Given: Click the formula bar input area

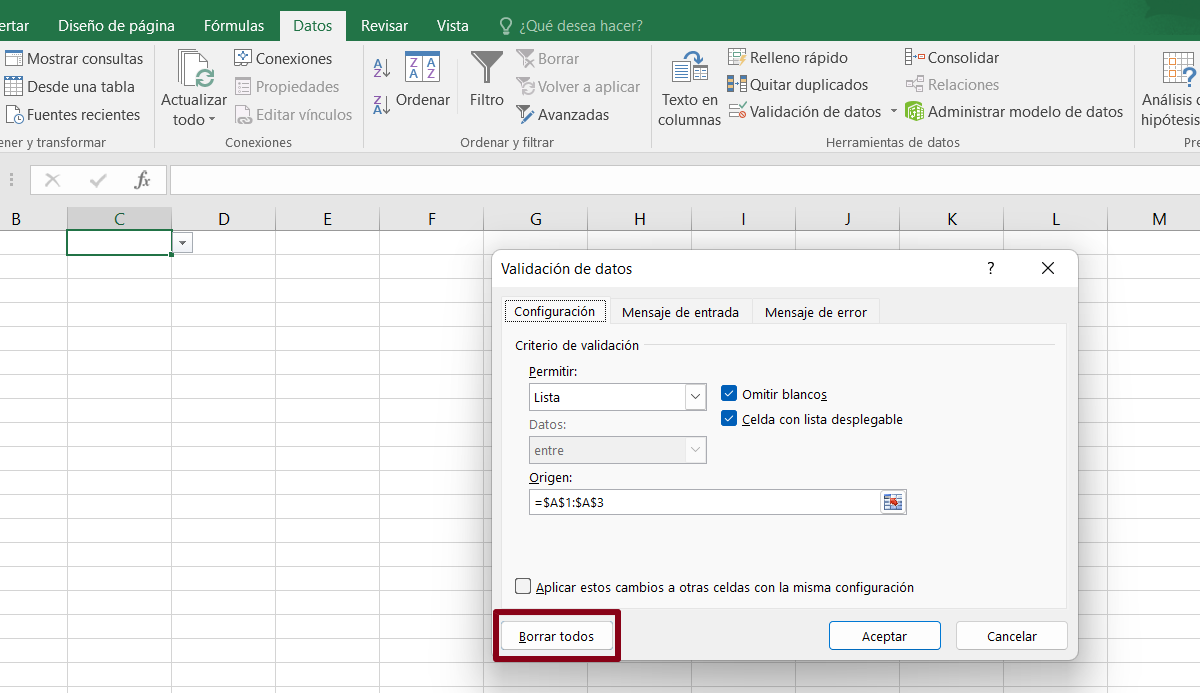Looking at the screenshot, I should 684,180.
